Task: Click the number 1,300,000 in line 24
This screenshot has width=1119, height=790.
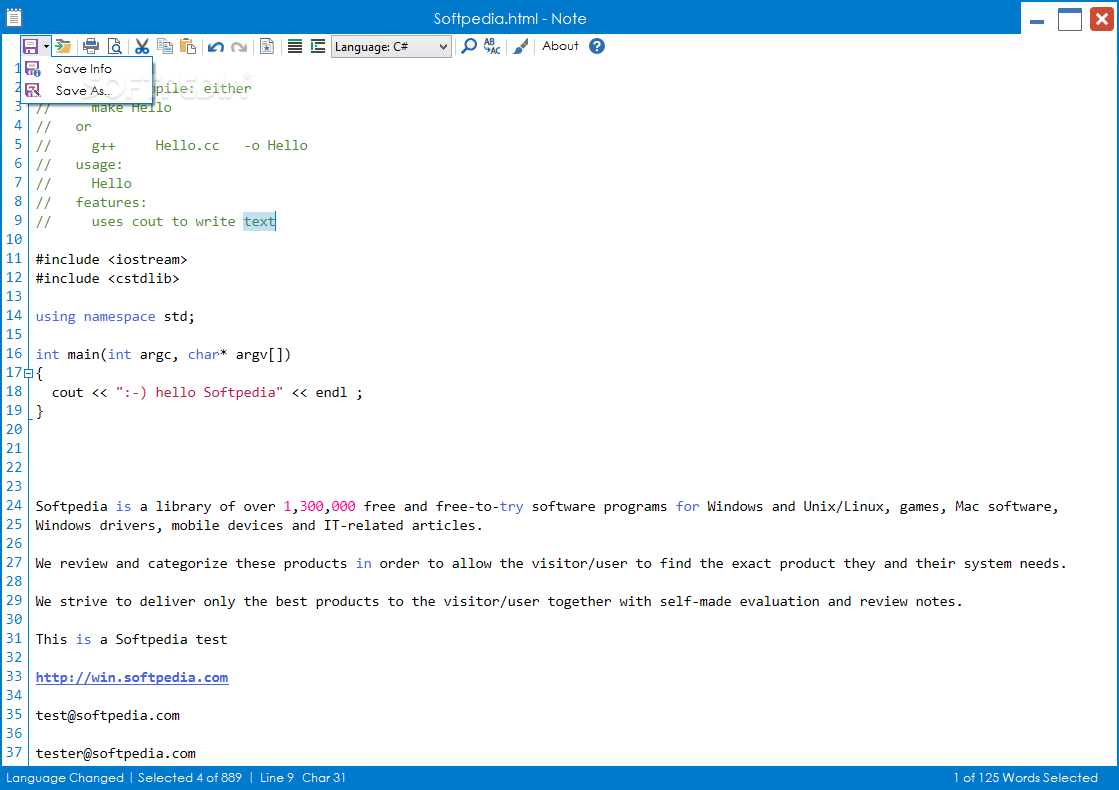Action: tap(319, 507)
